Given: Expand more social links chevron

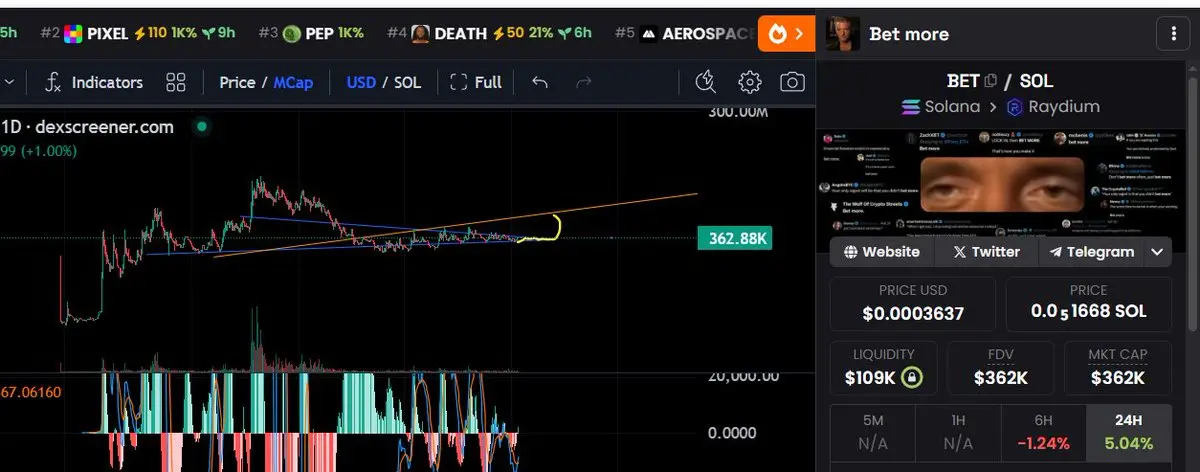Looking at the screenshot, I should tap(1157, 252).
